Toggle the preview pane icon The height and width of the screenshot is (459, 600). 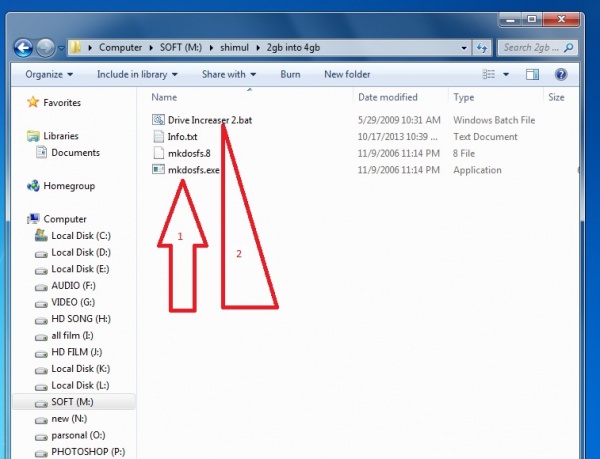532,74
